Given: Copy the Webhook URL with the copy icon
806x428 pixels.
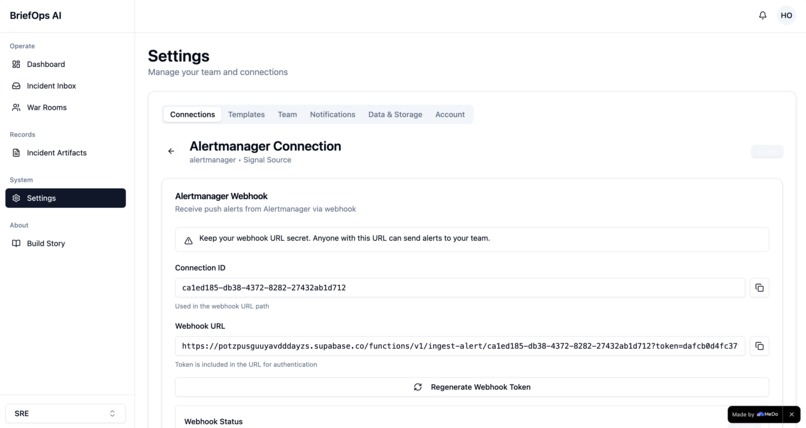Looking at the screenshot, I should click(759, 346).
